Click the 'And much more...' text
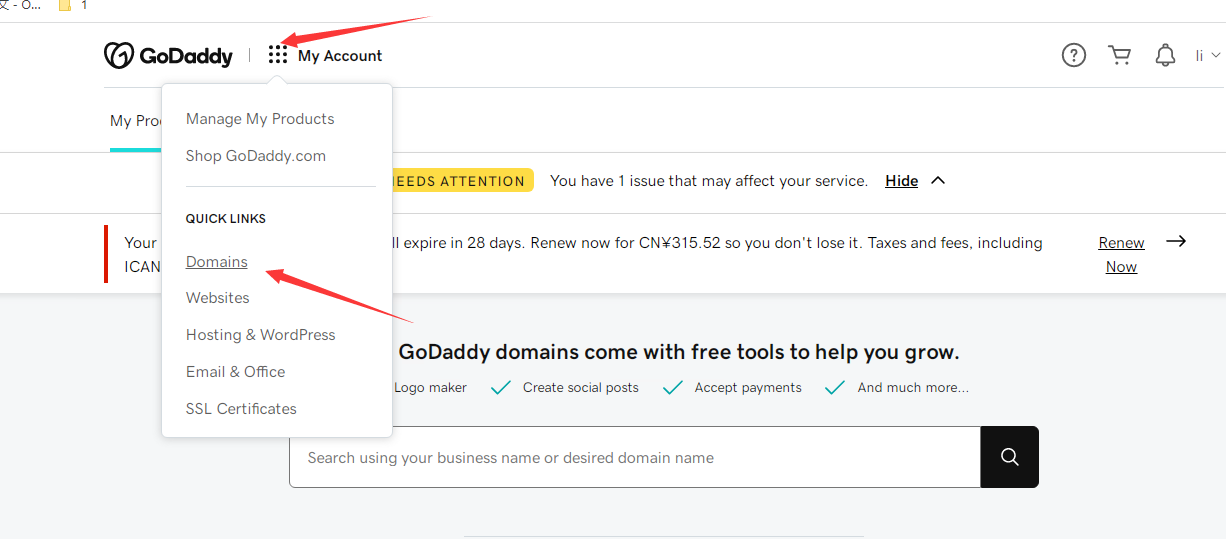Image resolution: width=1226 pixels, height=539 pixels. 913,388
